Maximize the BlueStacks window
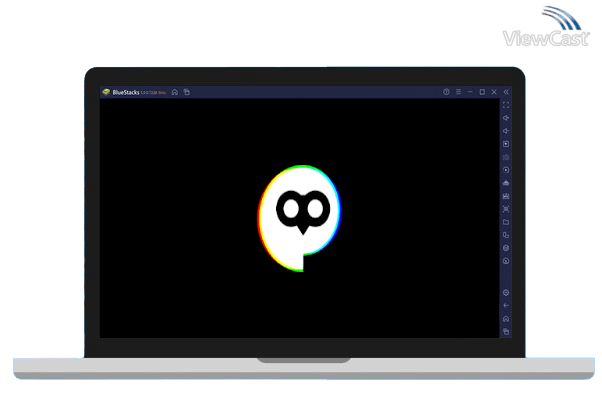 click(x=482, y=92)
